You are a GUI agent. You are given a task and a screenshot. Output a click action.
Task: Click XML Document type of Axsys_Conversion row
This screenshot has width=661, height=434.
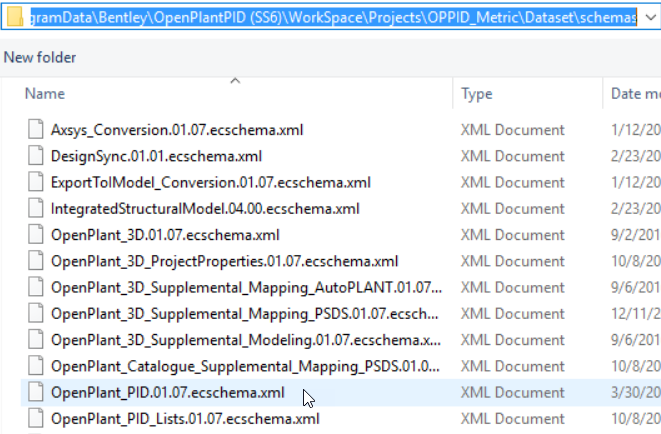[512, 130]
